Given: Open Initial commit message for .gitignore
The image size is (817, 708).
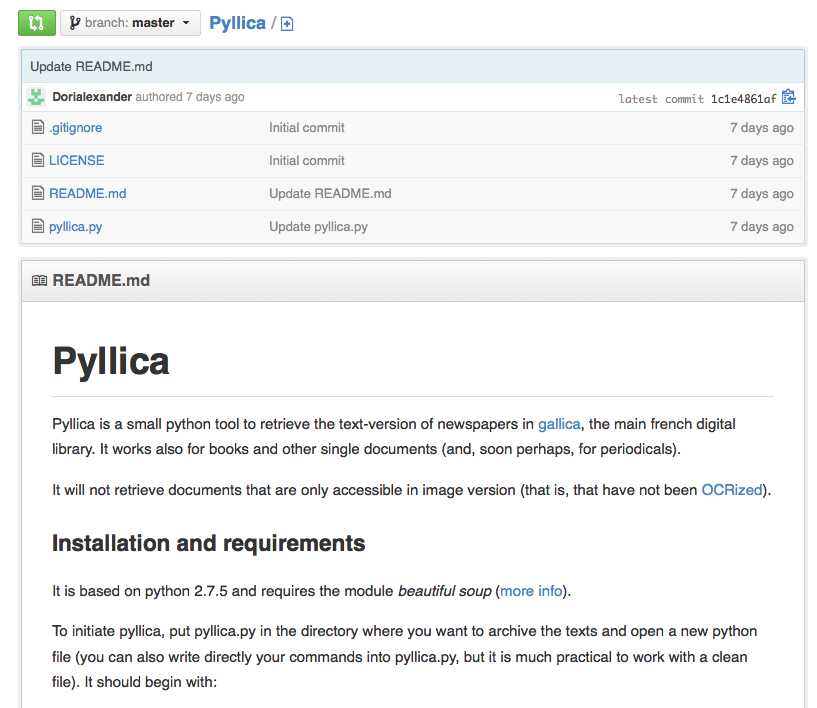Looking at the screenshot, I should point(307,128).
